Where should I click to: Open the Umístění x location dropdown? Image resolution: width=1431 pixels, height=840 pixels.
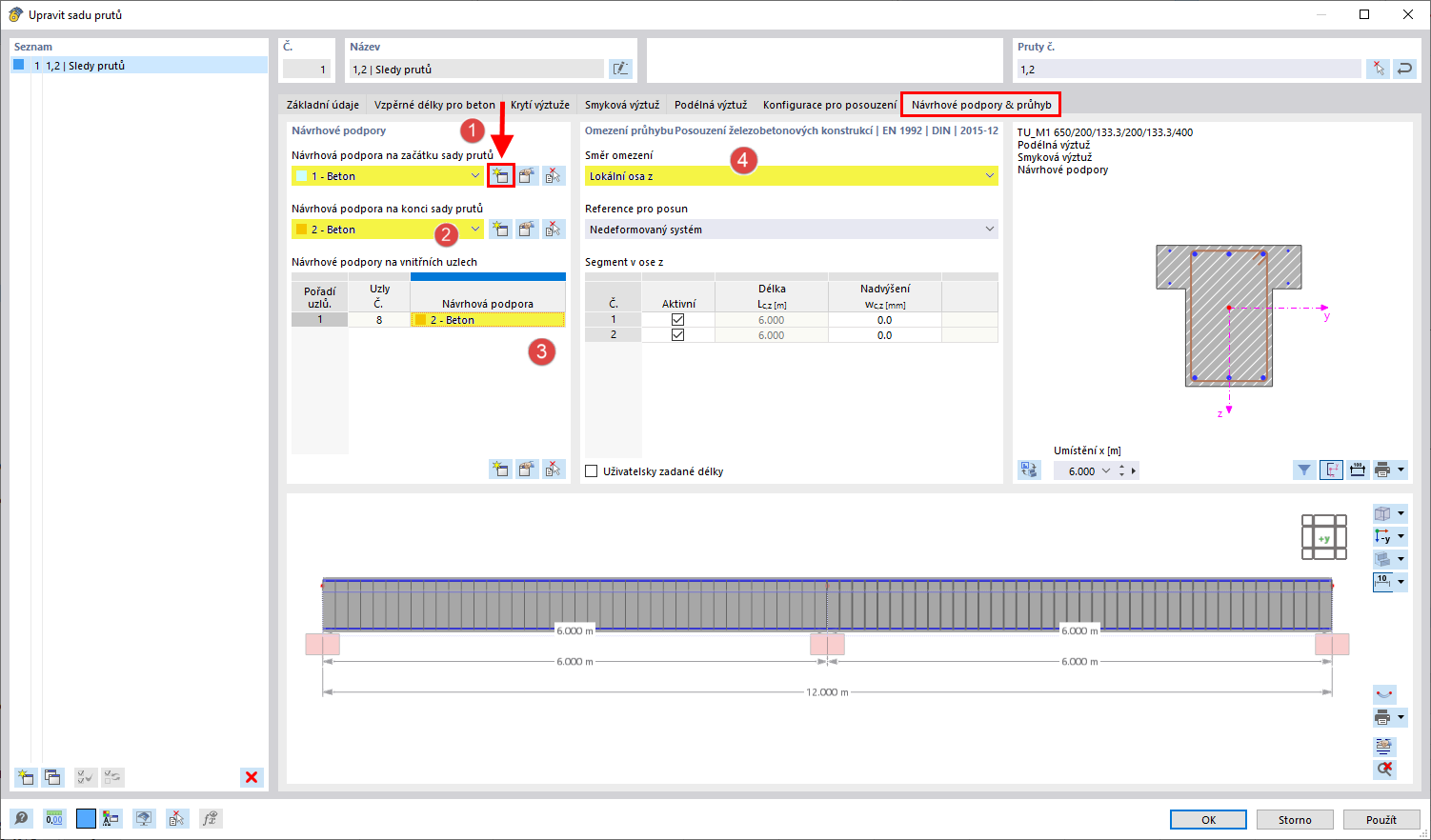click(1106, 471)
